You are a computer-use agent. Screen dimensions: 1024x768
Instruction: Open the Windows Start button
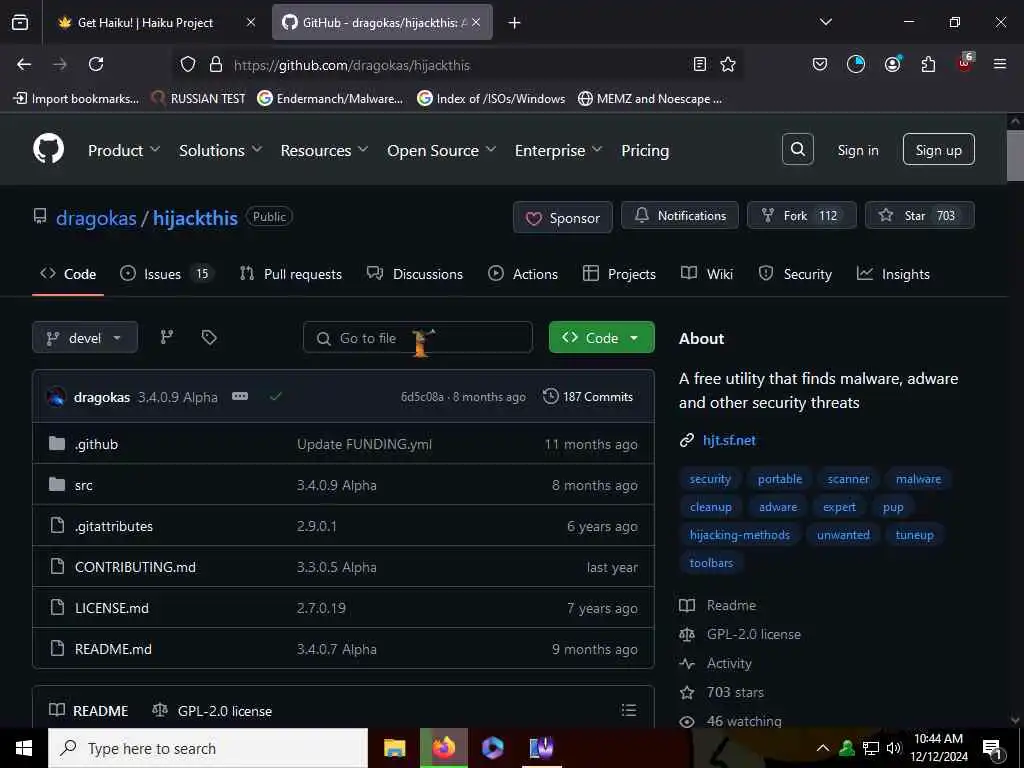(x=24, y=748)
